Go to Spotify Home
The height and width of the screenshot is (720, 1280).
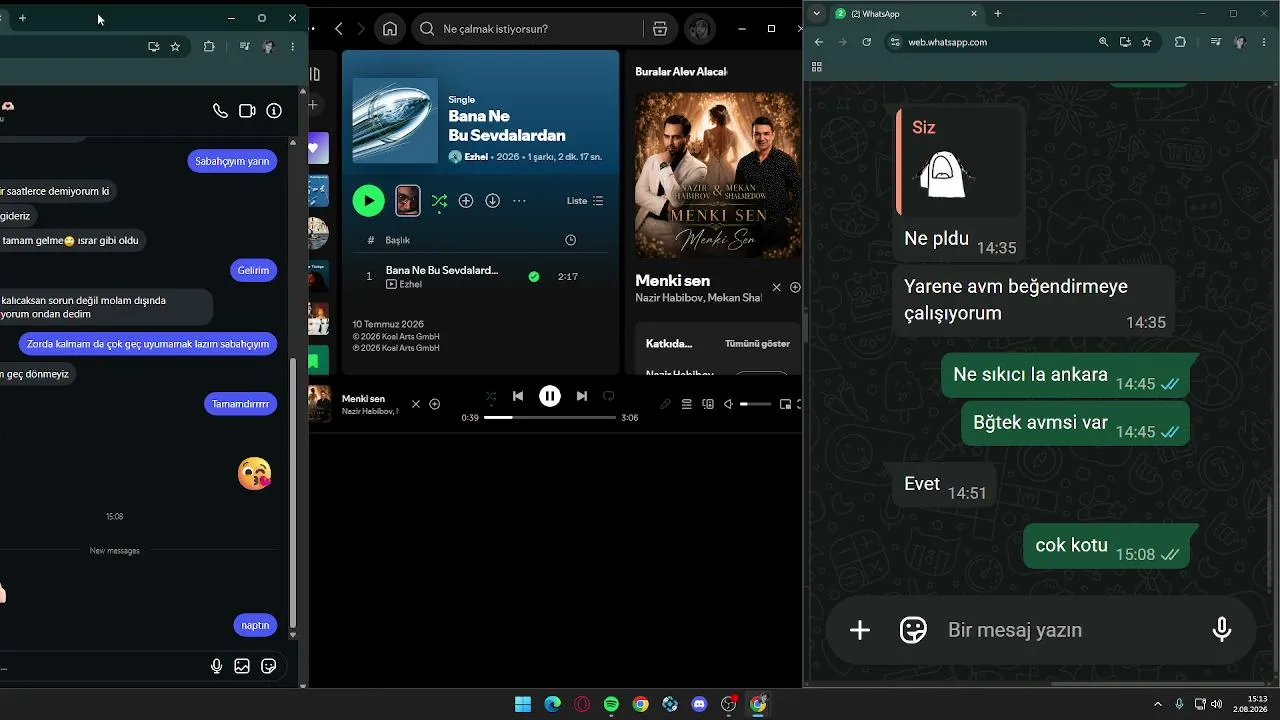(390, 29)
